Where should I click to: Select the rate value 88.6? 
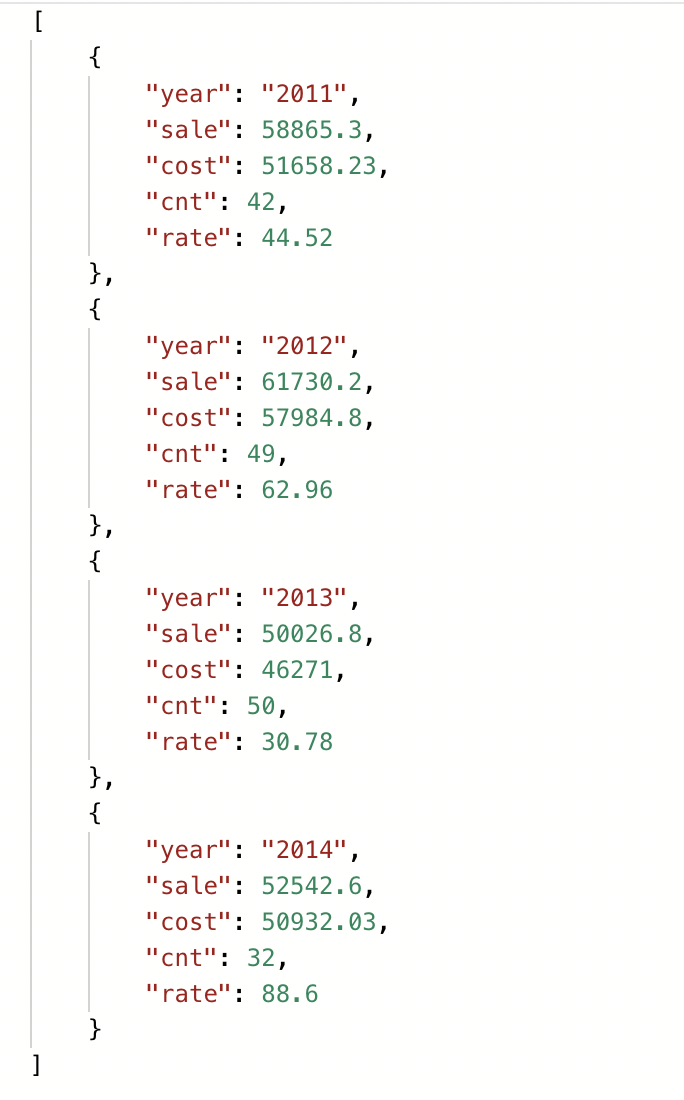[290, 993]
